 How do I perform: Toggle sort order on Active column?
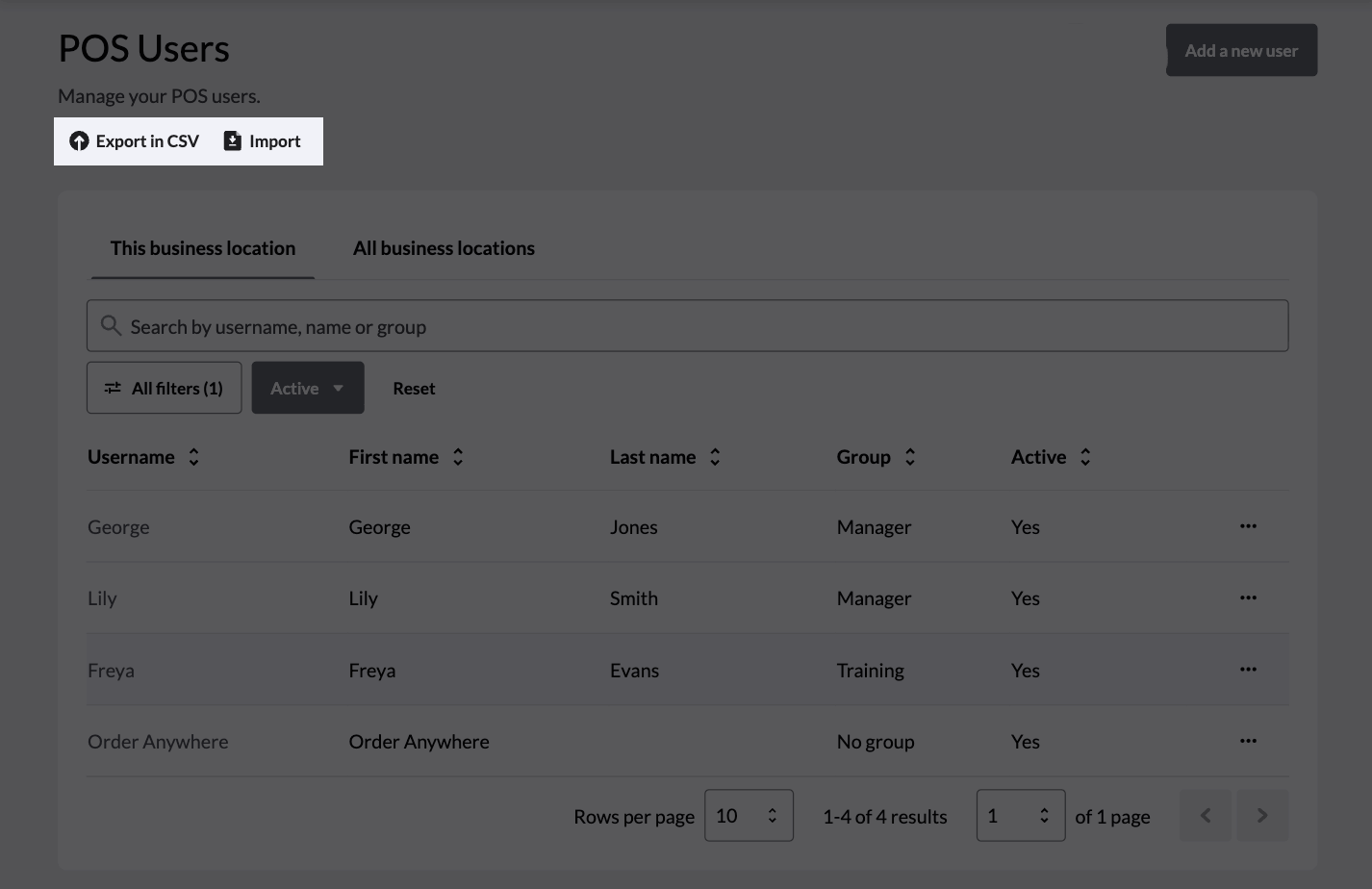coord(1084,457)
